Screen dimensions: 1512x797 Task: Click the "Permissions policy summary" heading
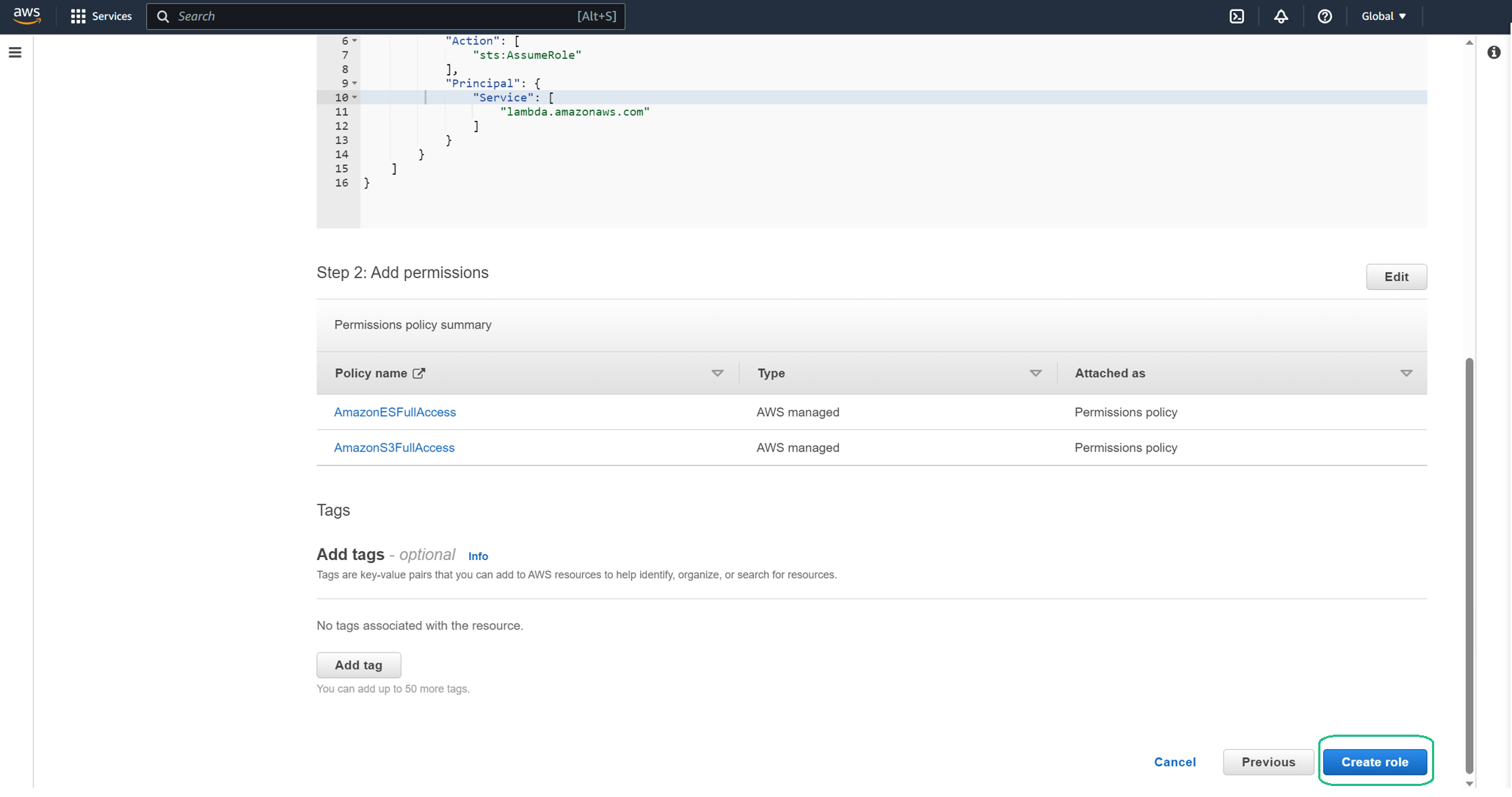(412, 325)
